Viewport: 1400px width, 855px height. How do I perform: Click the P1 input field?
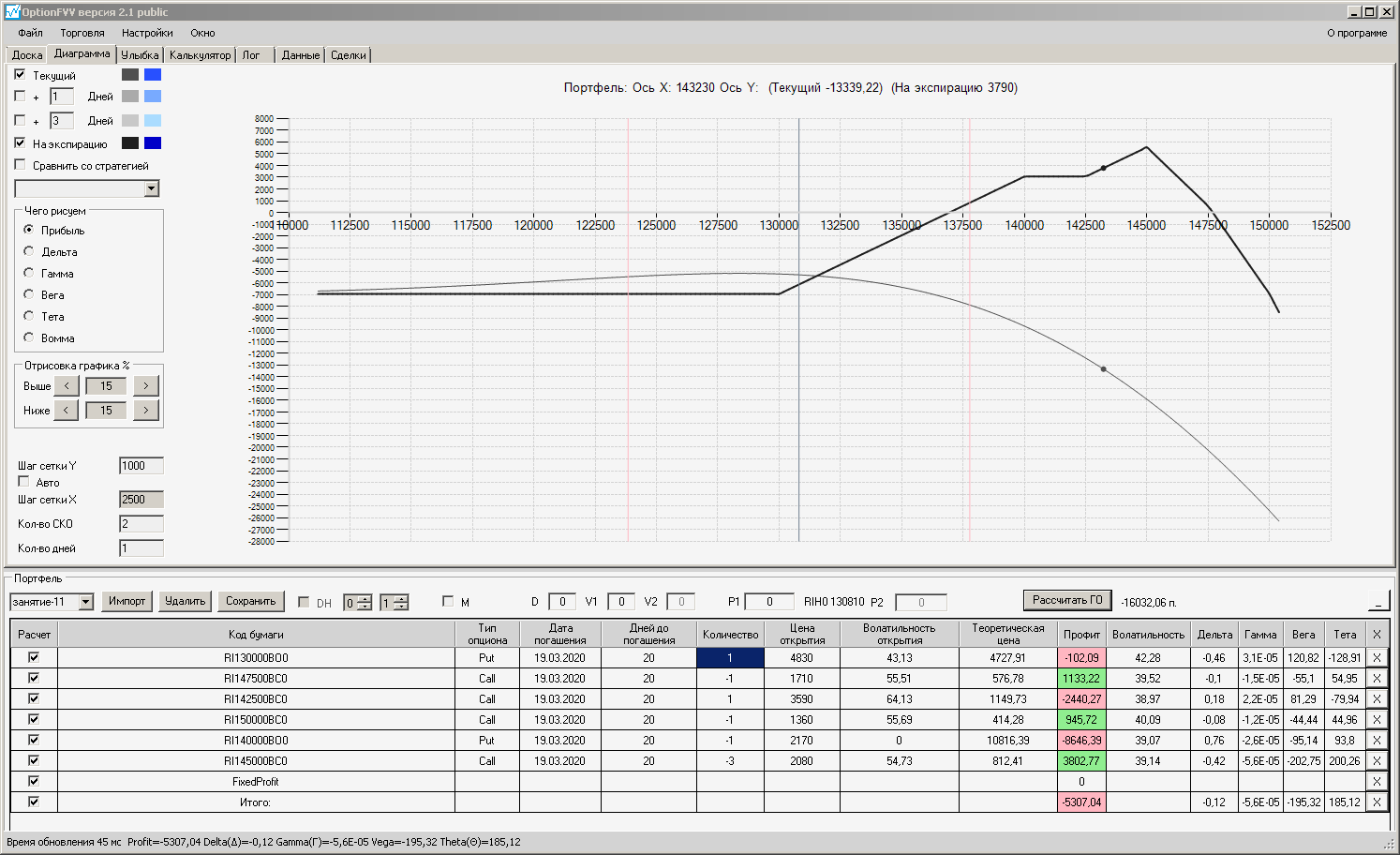(x=770, y=602)
